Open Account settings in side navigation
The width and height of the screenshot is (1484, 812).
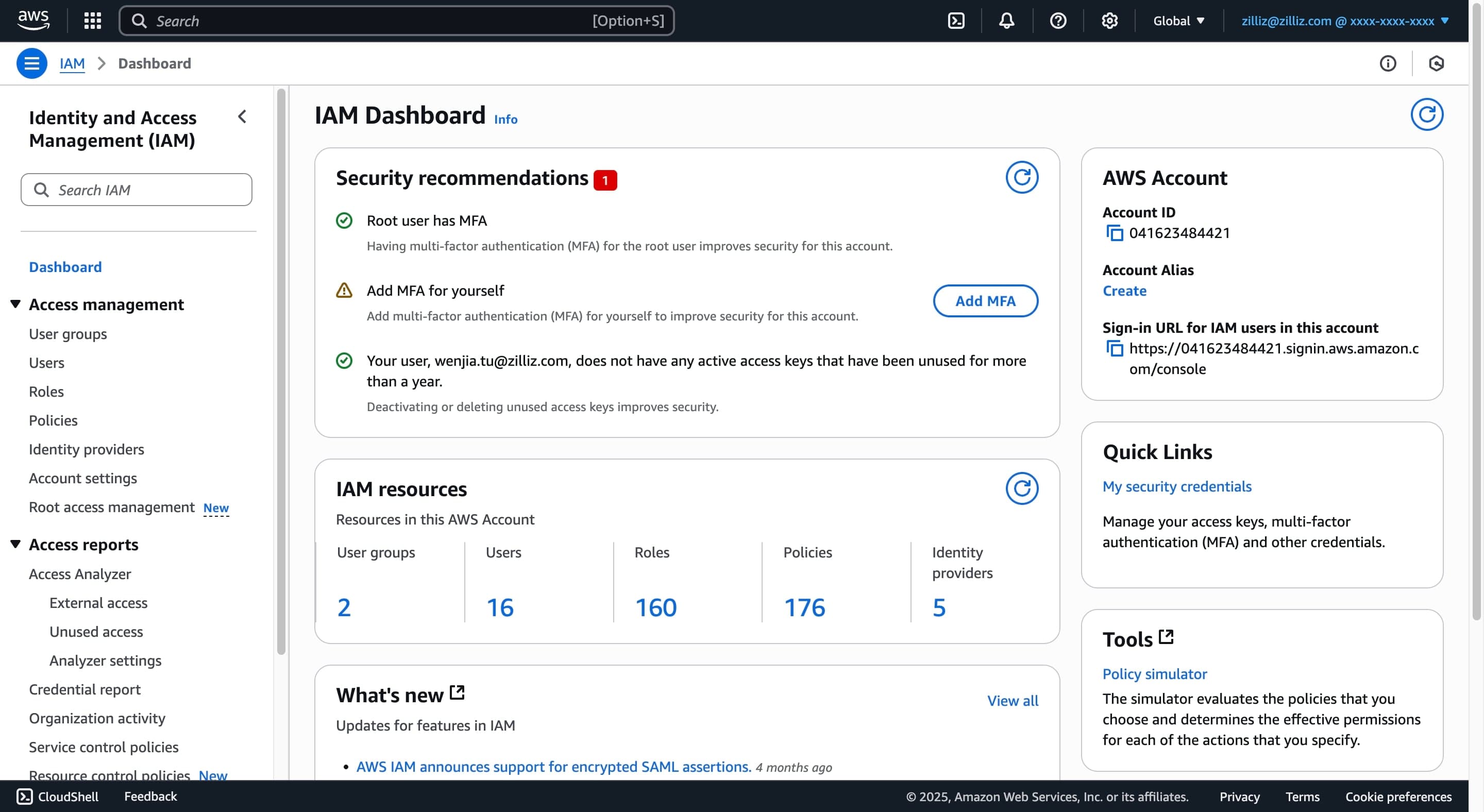(83, 478)
